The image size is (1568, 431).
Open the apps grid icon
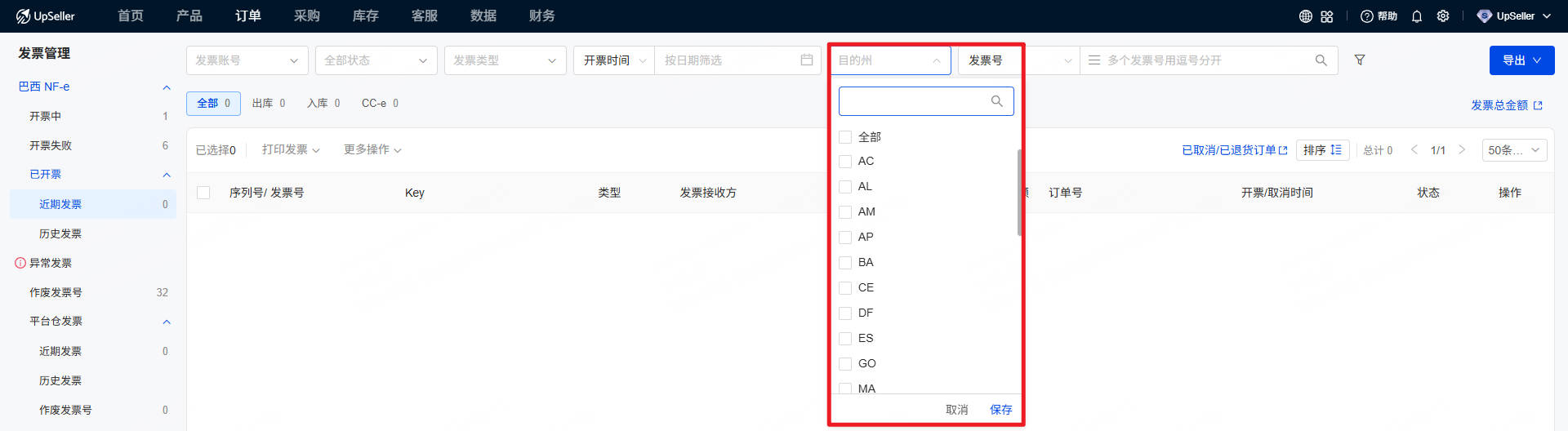click(x=1327, y=16)
